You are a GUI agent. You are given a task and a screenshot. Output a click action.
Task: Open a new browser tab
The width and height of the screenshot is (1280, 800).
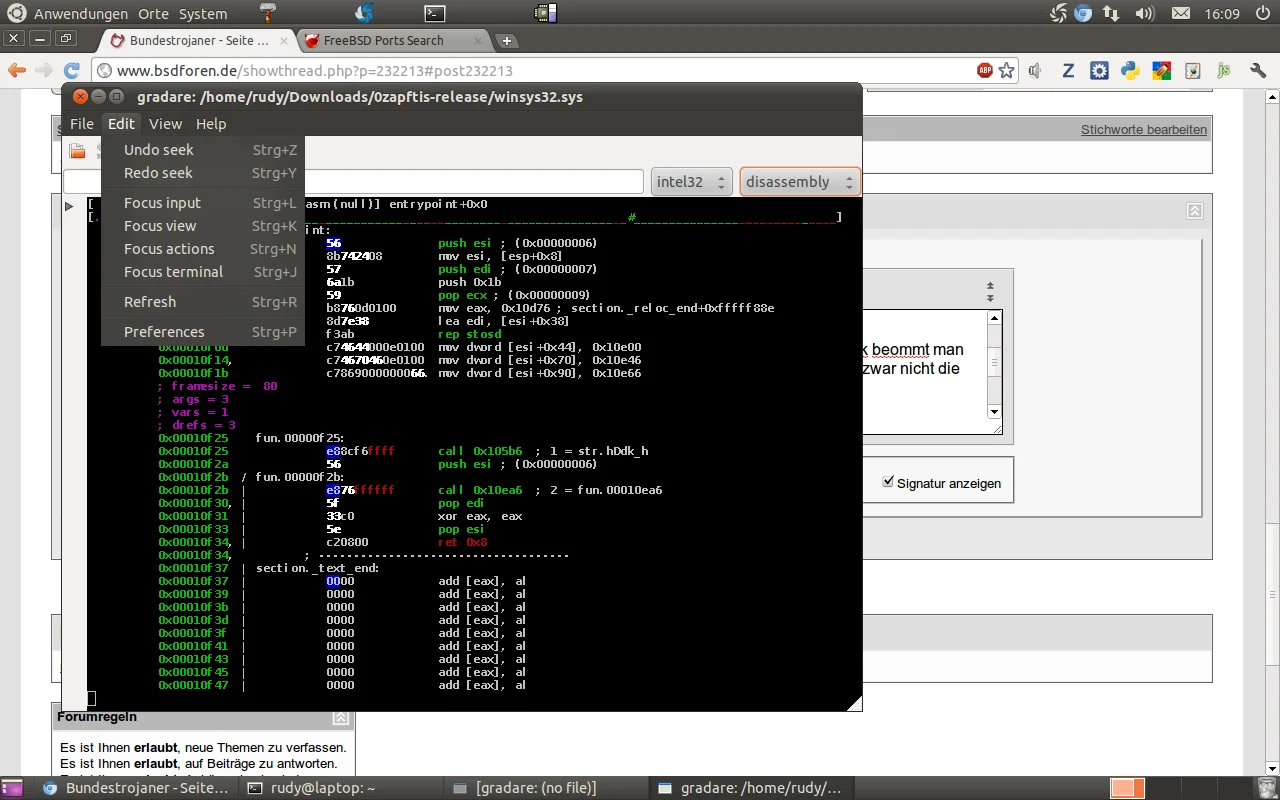[x=507, y=41]
